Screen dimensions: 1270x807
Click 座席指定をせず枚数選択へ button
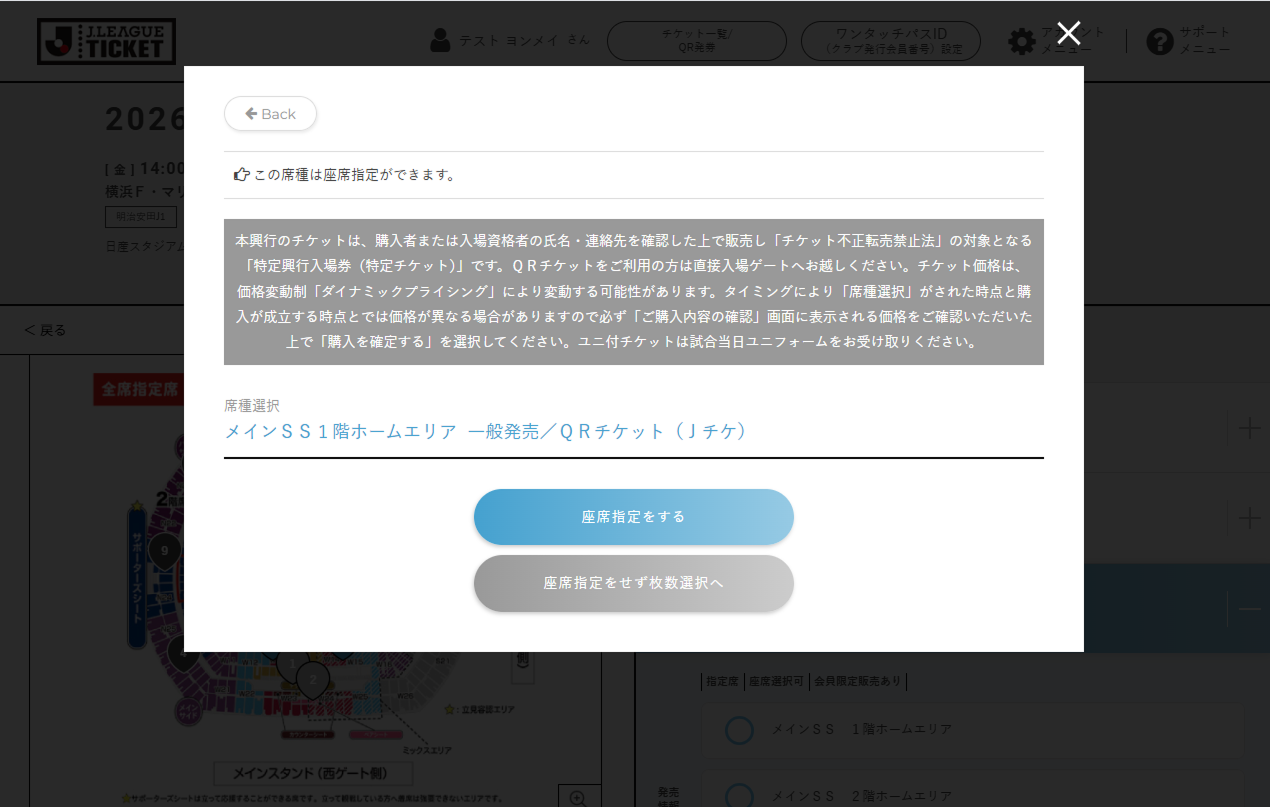(x=633, y=583)
